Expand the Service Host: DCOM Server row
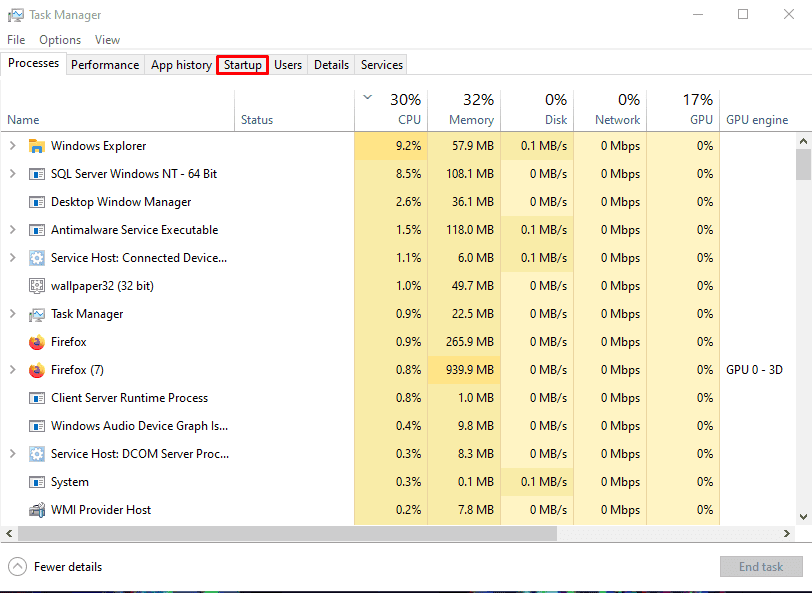 [12, 454]
